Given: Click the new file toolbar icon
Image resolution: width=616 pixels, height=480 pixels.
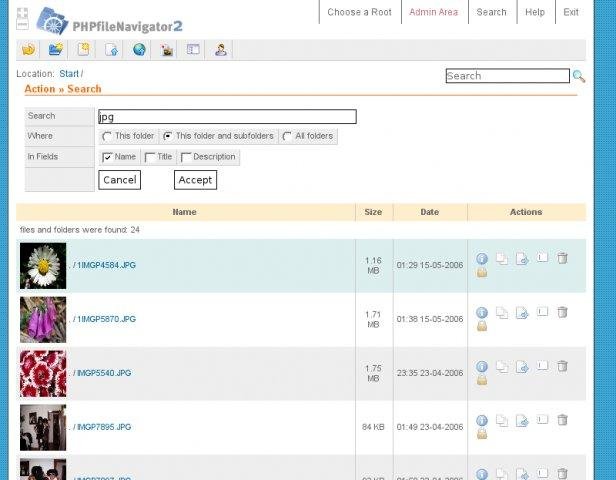Looking at the screenshot, I should 84,49.
